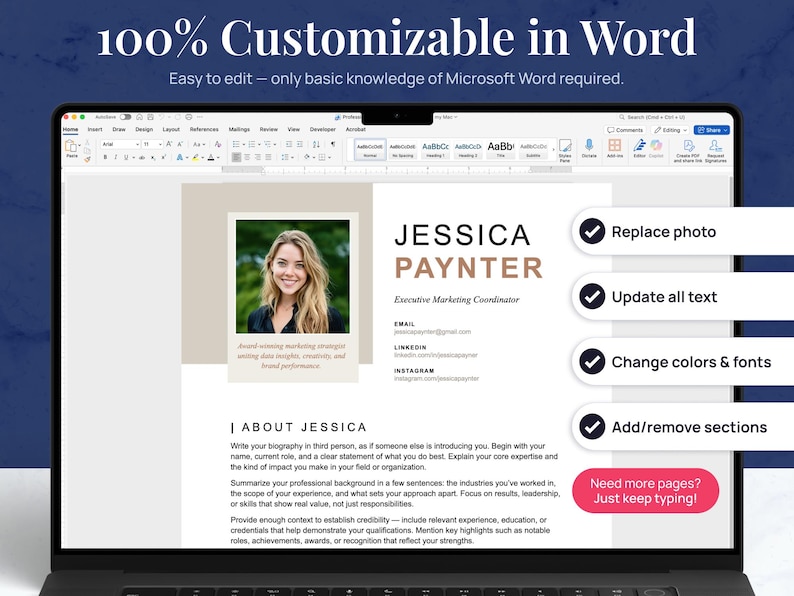Select the Title style thumbnail
This screenshot has height=596, width=794.
click(x=501, y=149)
